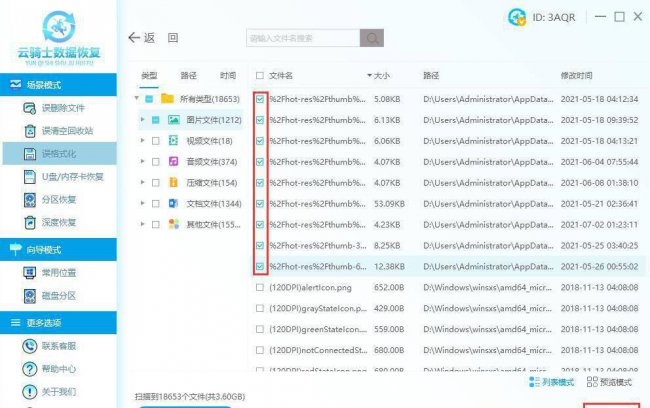Click the 文件名 column header
The width and height of the screenshot is (650, 408).
[281, 75]
